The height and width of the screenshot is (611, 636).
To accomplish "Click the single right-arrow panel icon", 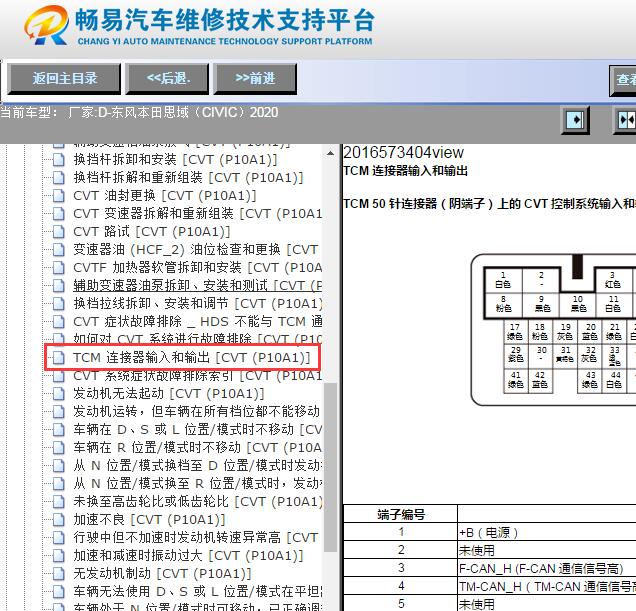I will pos(575,120).
